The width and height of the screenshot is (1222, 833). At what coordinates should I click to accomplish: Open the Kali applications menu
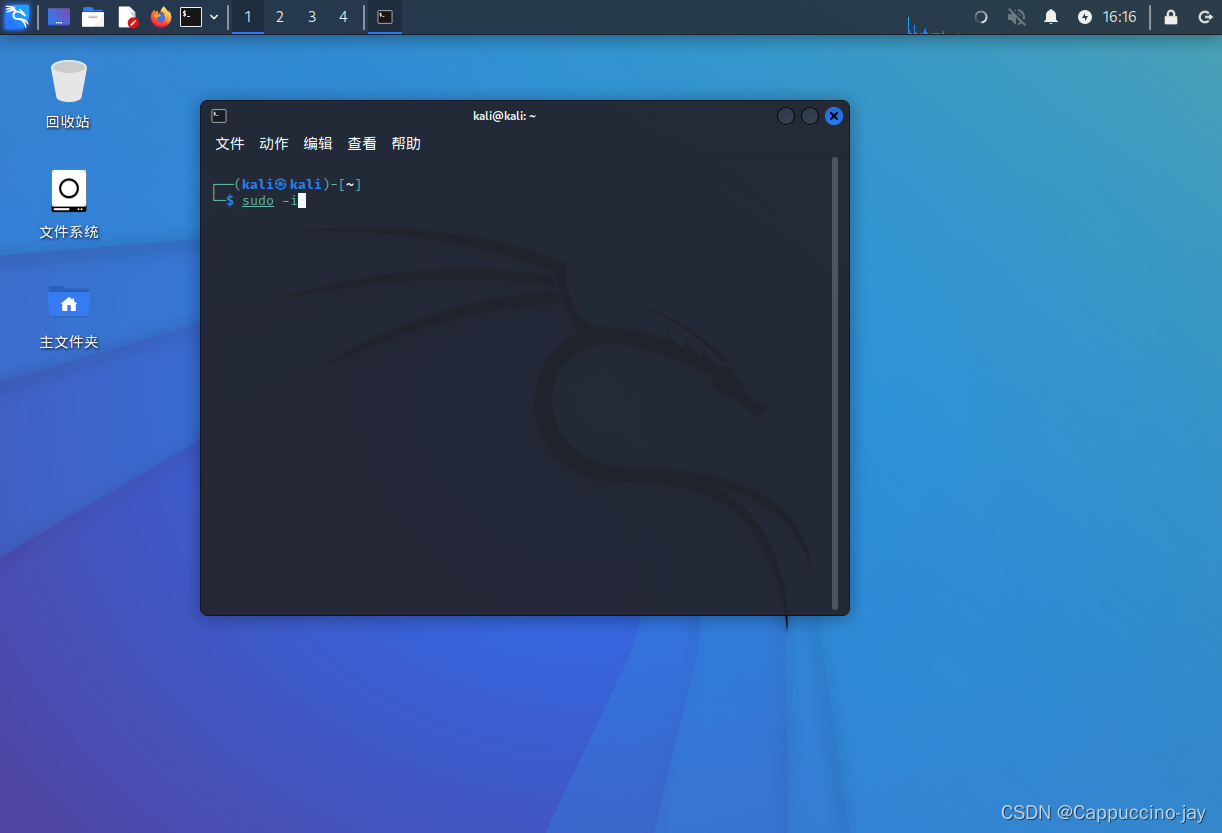17,16
